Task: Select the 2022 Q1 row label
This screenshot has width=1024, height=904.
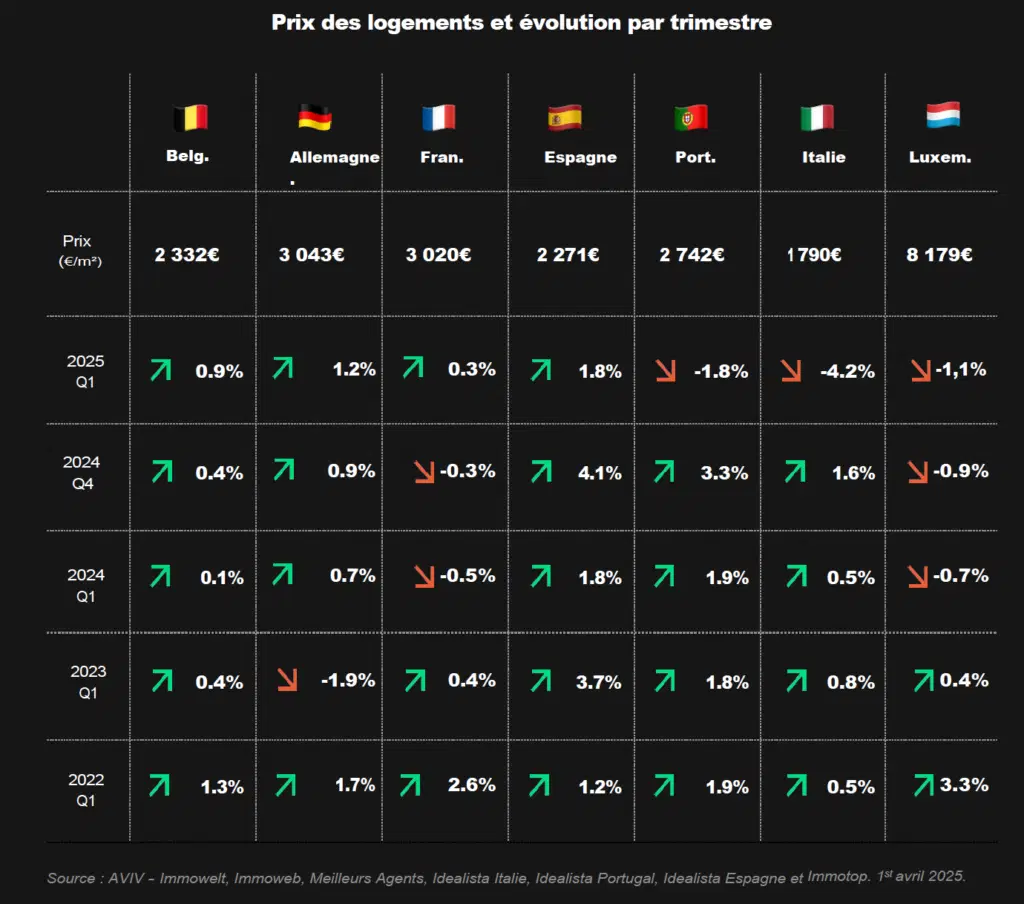Action: click(x=86, y=790)
